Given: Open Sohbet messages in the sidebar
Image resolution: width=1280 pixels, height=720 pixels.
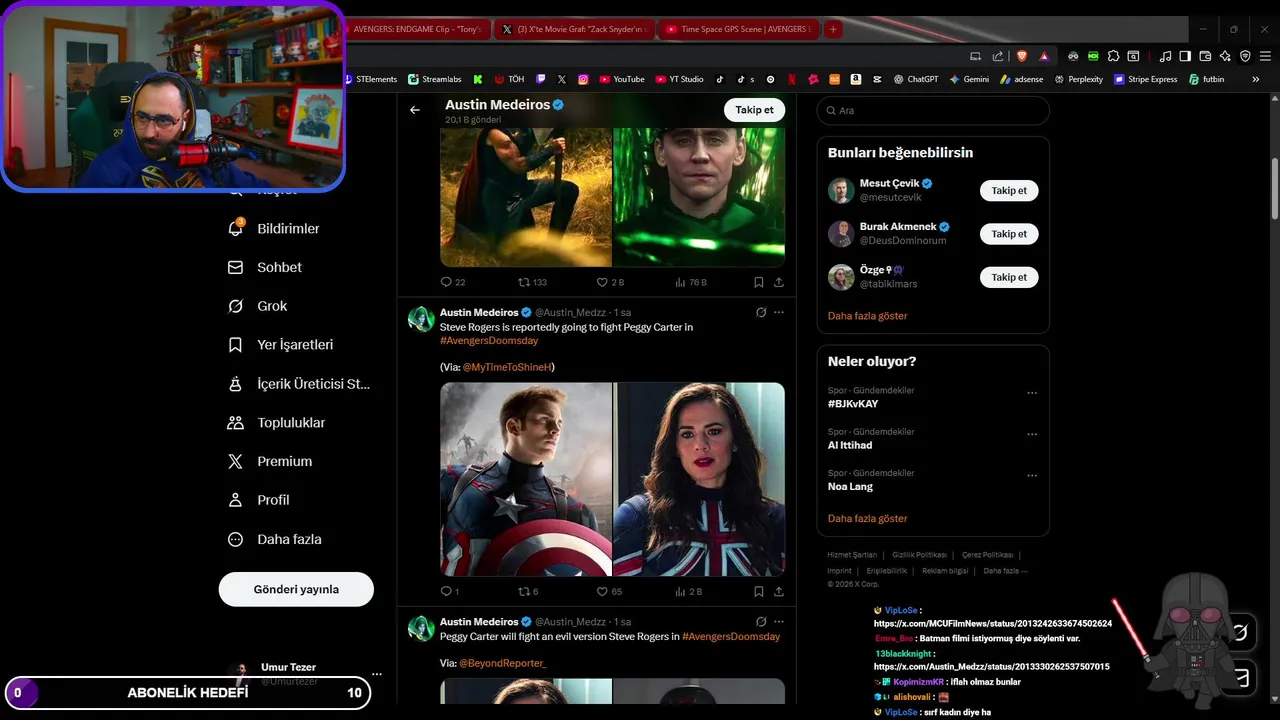Looking at the screenshot, I should [x=265, y=267].
